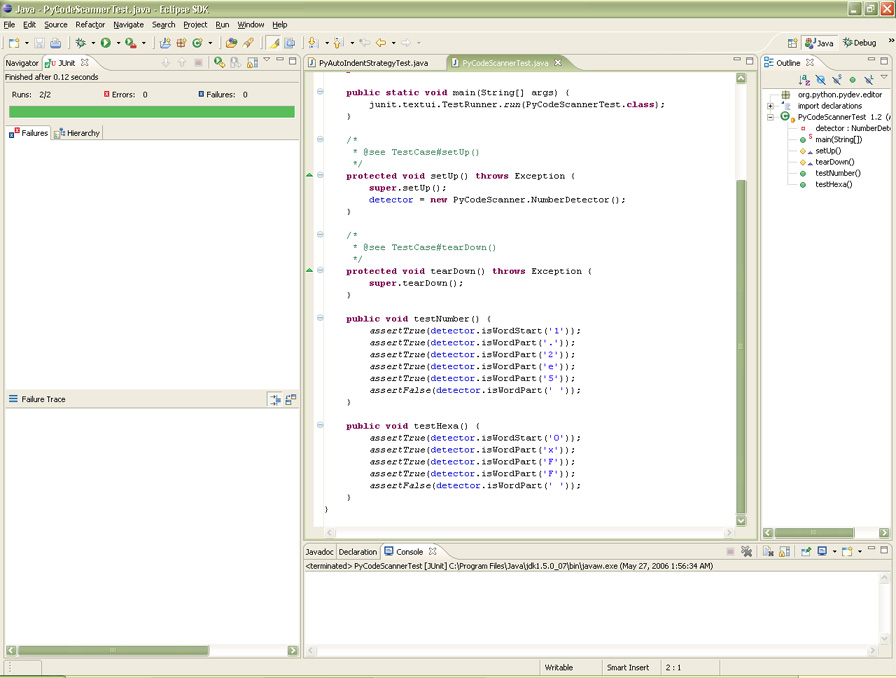Select testHexa() in the Outline tree

point(833,184)
